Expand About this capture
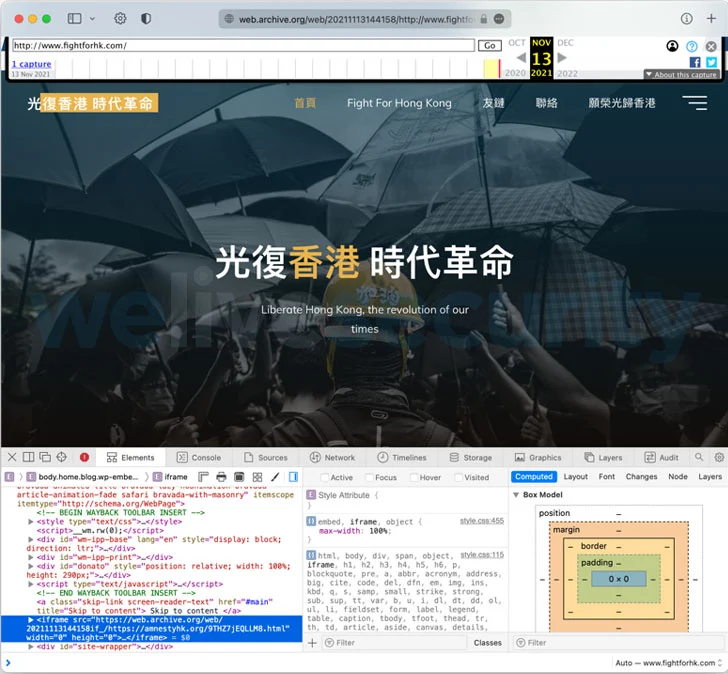The image size is (728, 674). tap(682, 74)
